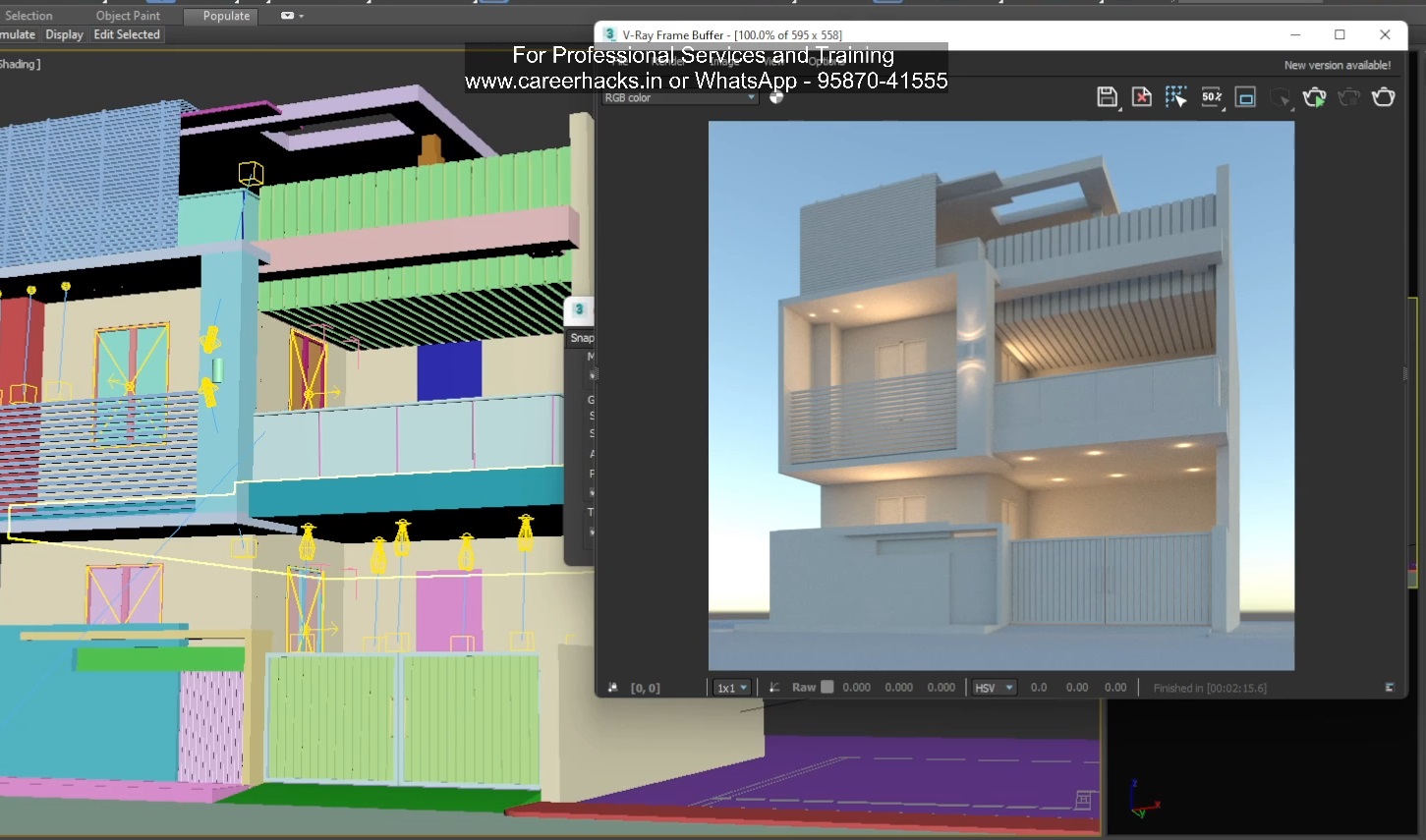Select the pixel information eyedropper

[614, 687]
